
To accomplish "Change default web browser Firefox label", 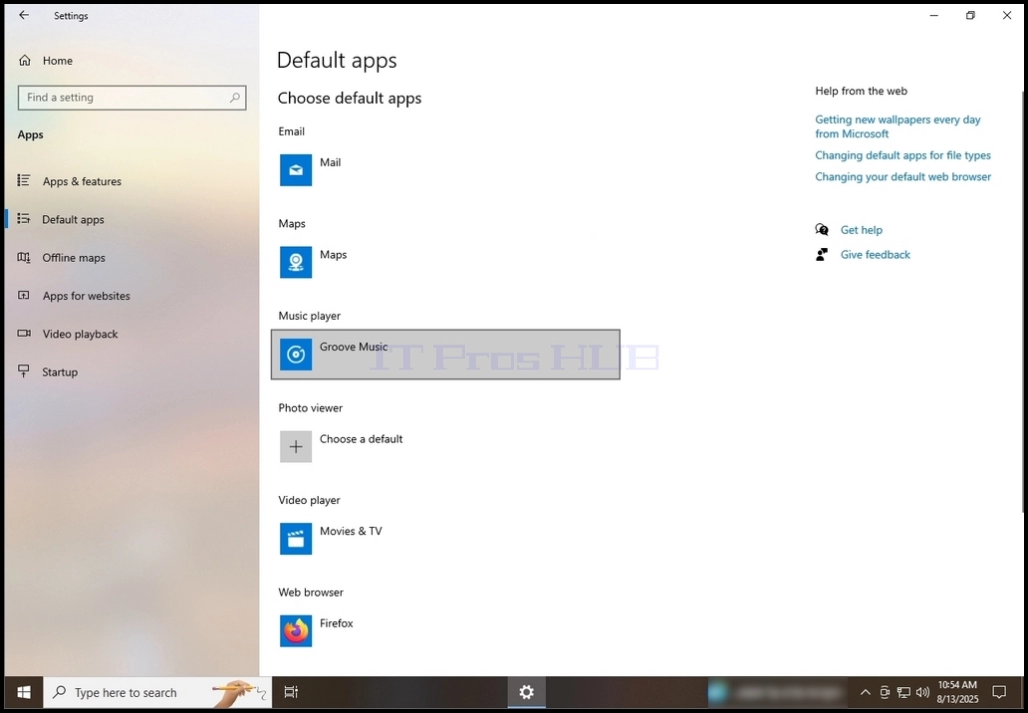I will pyautogui.click(x=336, y=623).
